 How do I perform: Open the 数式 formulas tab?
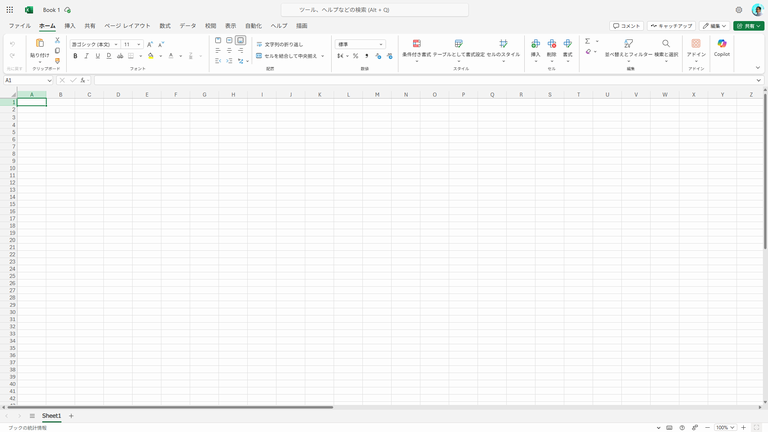pos(165,26)
